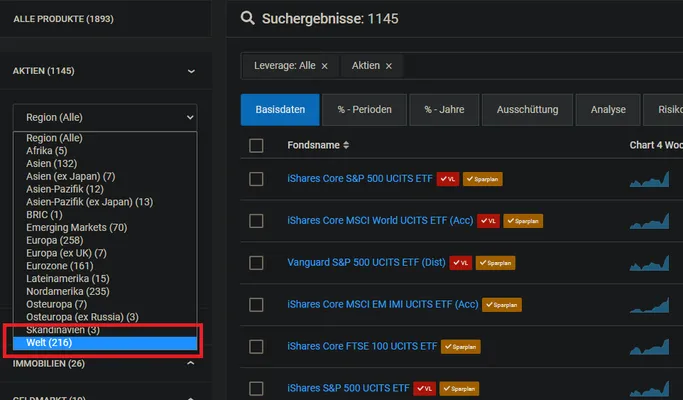Click Sparplan badge for iShares Core MSCI EM IMI
This screenshot has height=400, width=683.
click(502, 305)
